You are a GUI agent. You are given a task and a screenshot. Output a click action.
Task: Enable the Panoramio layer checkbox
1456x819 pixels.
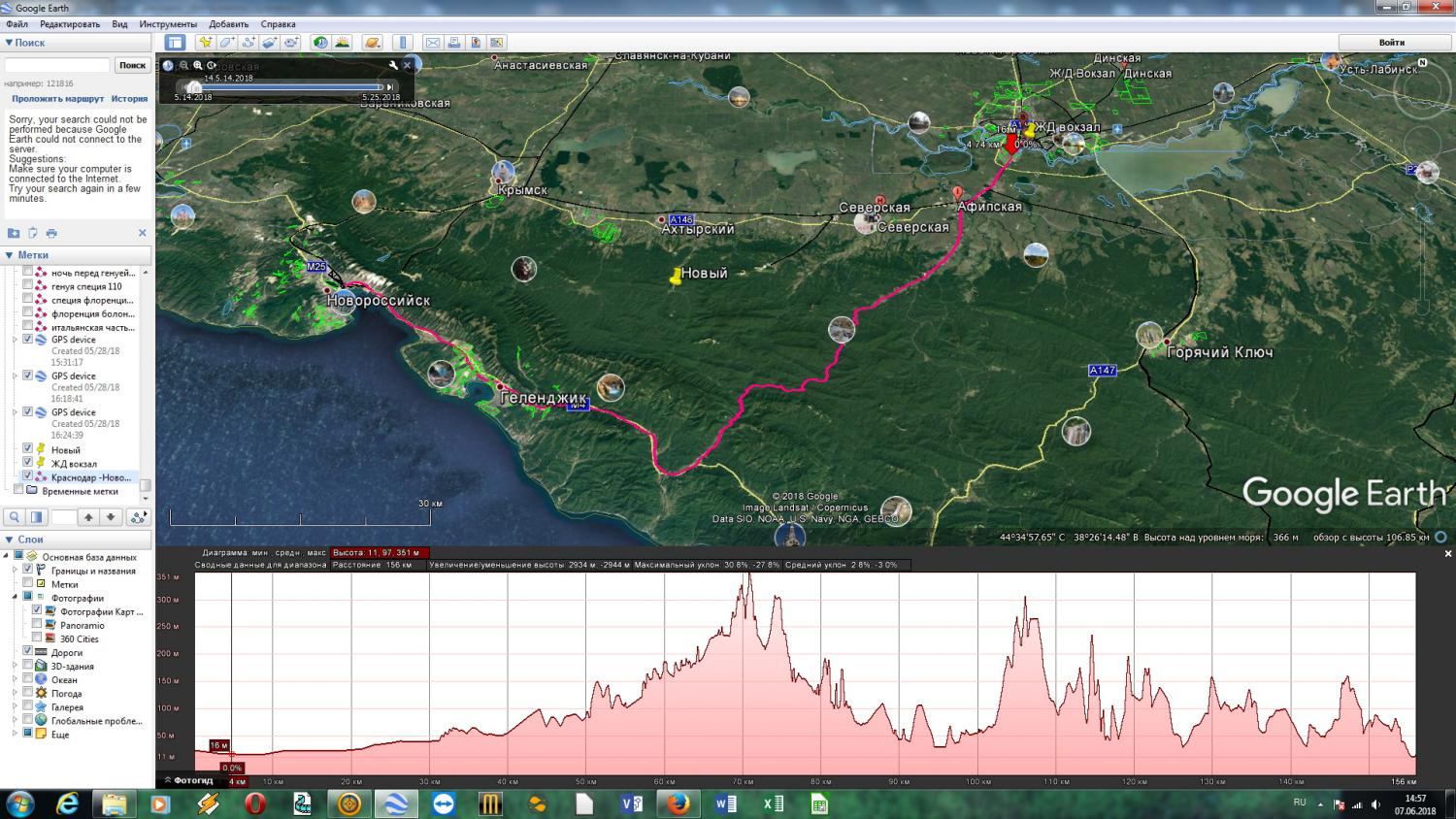click(x=37, y=625)
